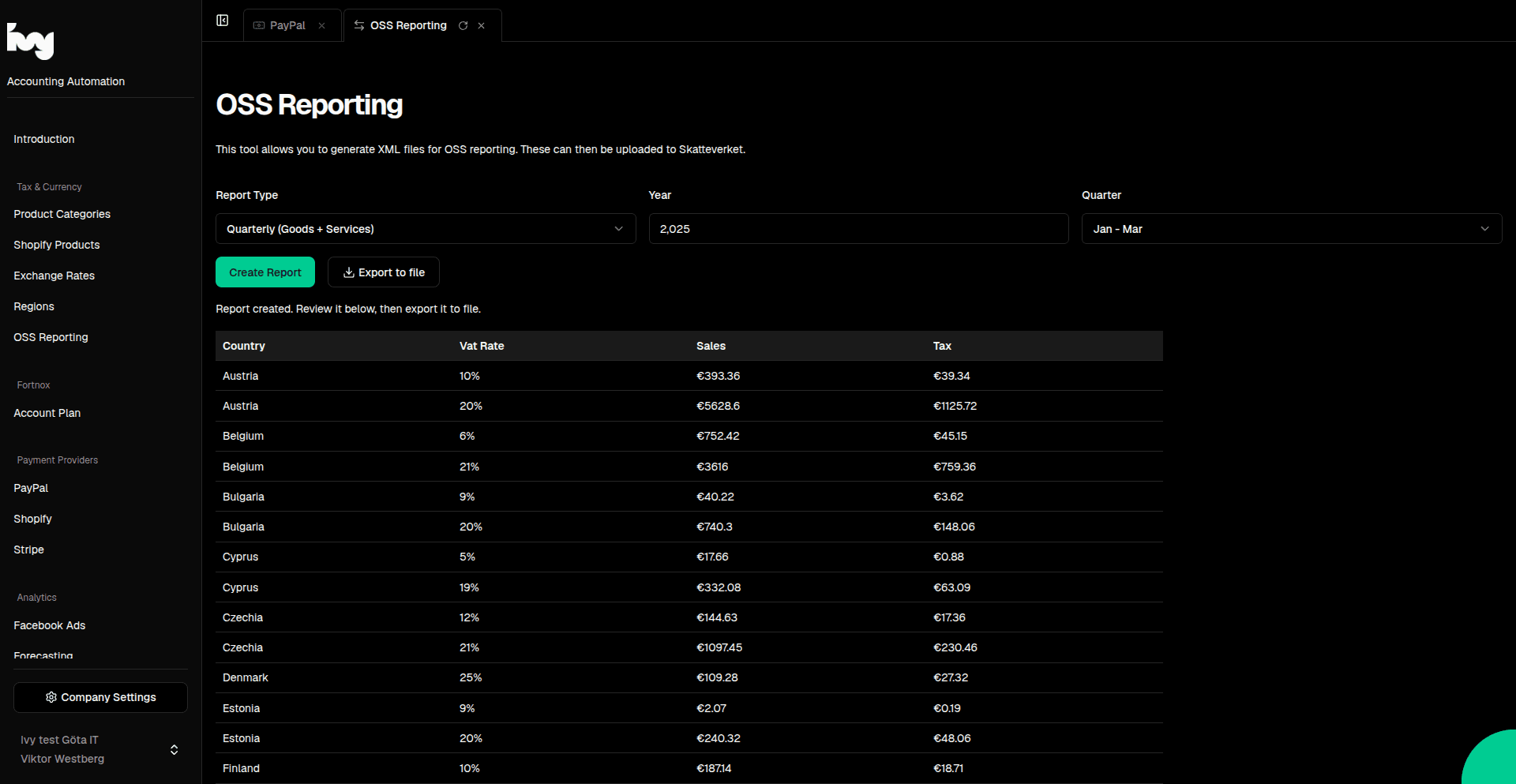1516x784 pixels.
Task: Open the Quarter dropdown
Action: [1291, 229]
